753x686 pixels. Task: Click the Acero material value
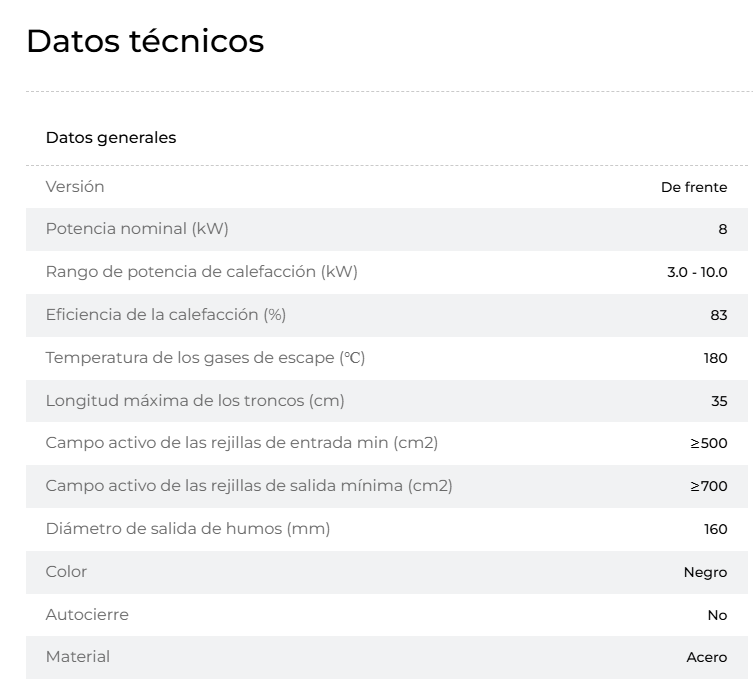706,657
